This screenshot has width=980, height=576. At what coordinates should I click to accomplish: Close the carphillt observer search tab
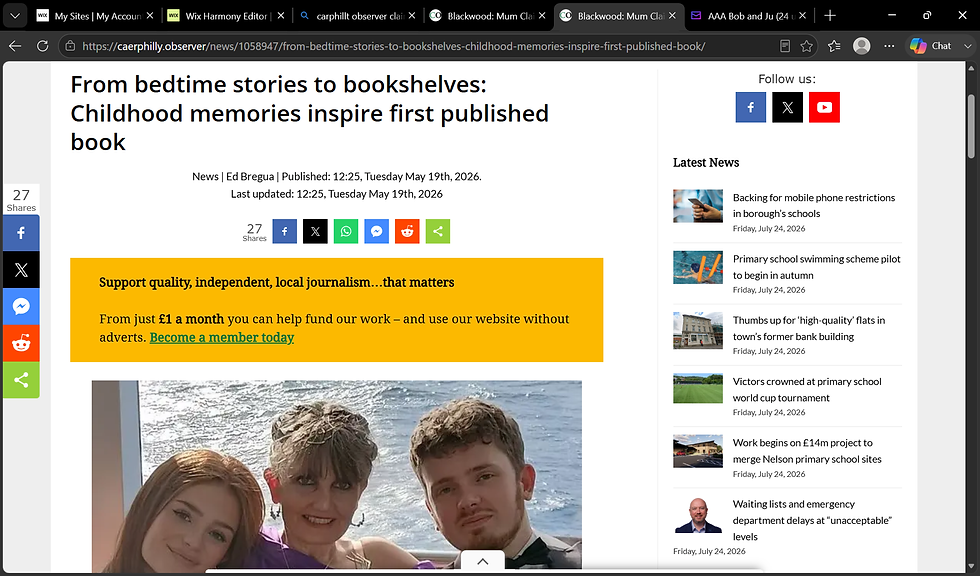point(412,16)
